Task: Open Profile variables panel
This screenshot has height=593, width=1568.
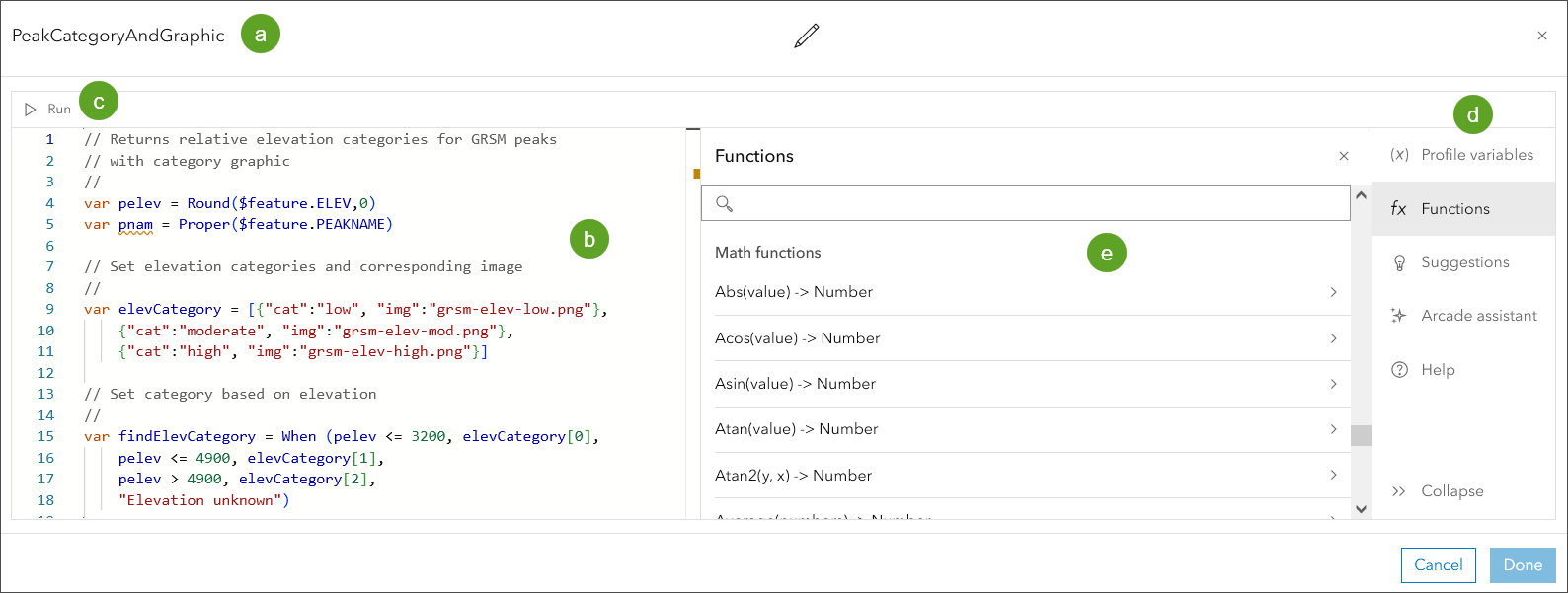Action: [1463, 155]
